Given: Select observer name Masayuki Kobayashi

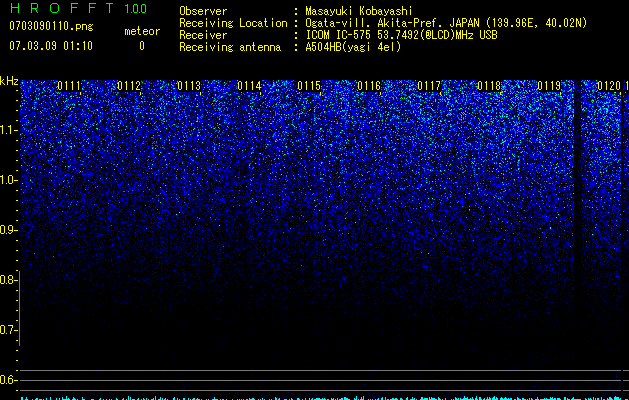Looking at the screenshot, I should (359, 11).
